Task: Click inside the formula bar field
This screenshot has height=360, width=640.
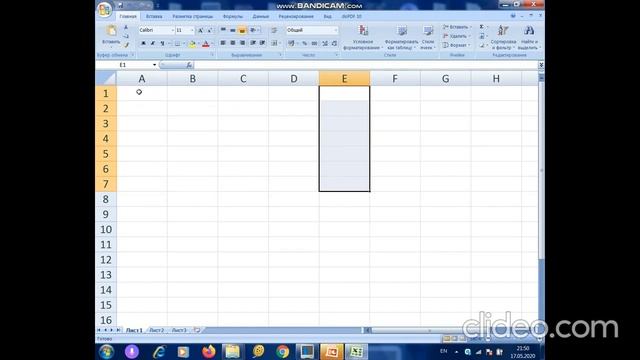Action: pyautogui.click(x=365, y=65)
